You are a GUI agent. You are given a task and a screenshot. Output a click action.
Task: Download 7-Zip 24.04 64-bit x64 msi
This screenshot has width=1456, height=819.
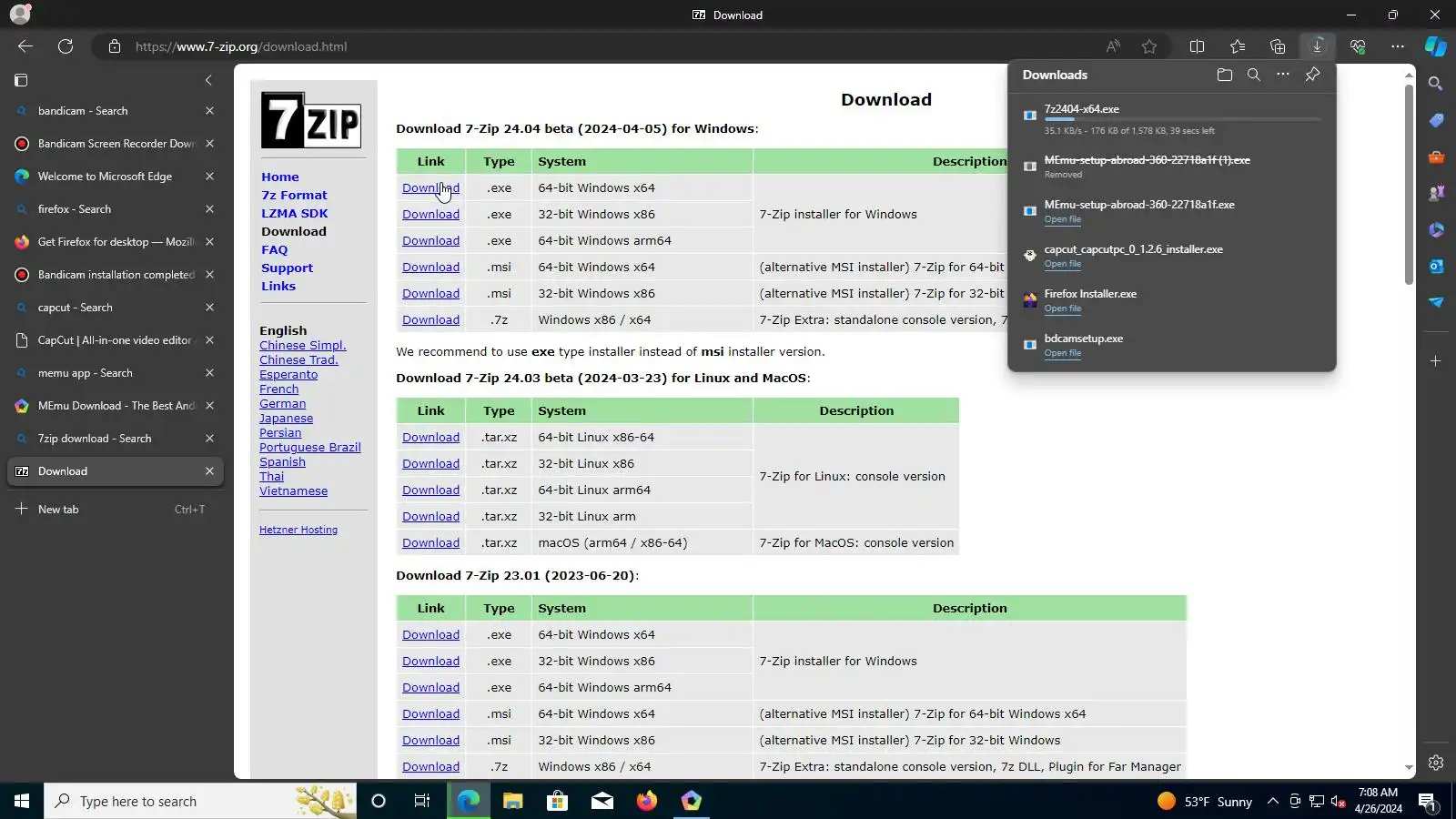pos(430,268)
